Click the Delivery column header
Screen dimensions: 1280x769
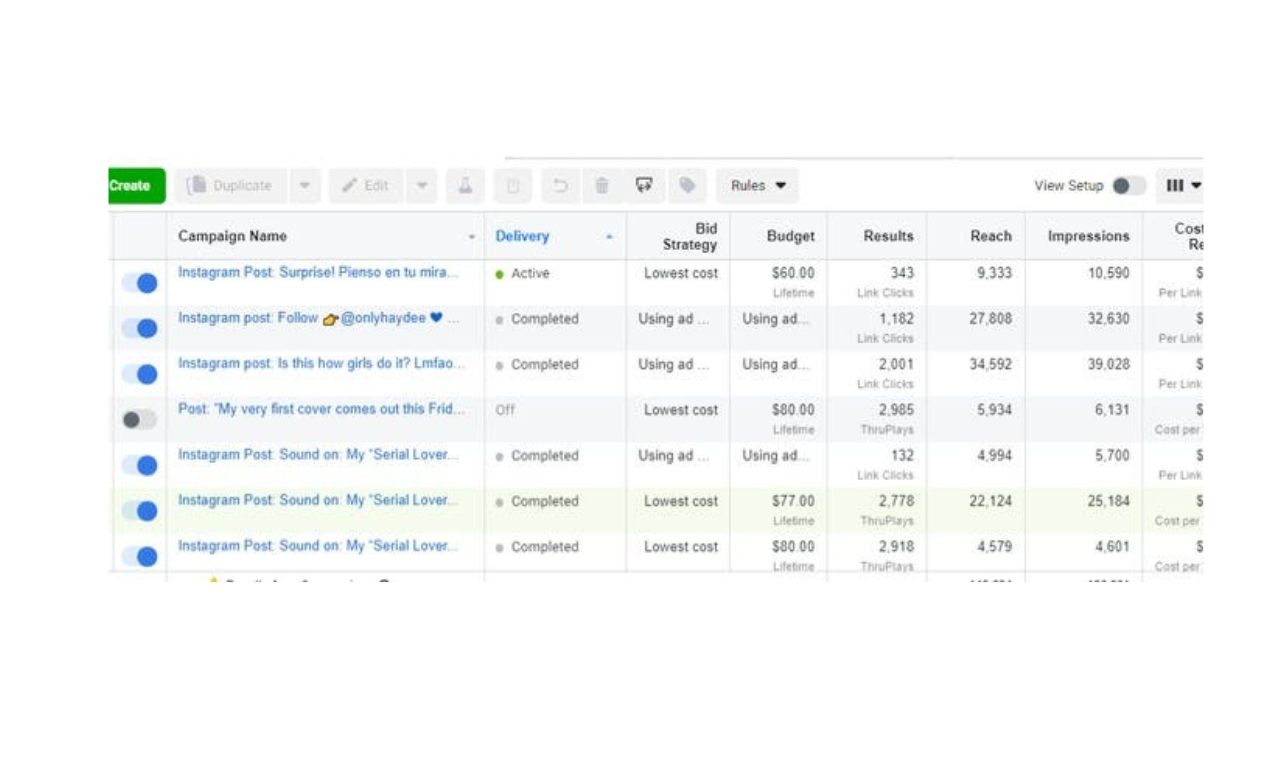[x=522, y=236]
